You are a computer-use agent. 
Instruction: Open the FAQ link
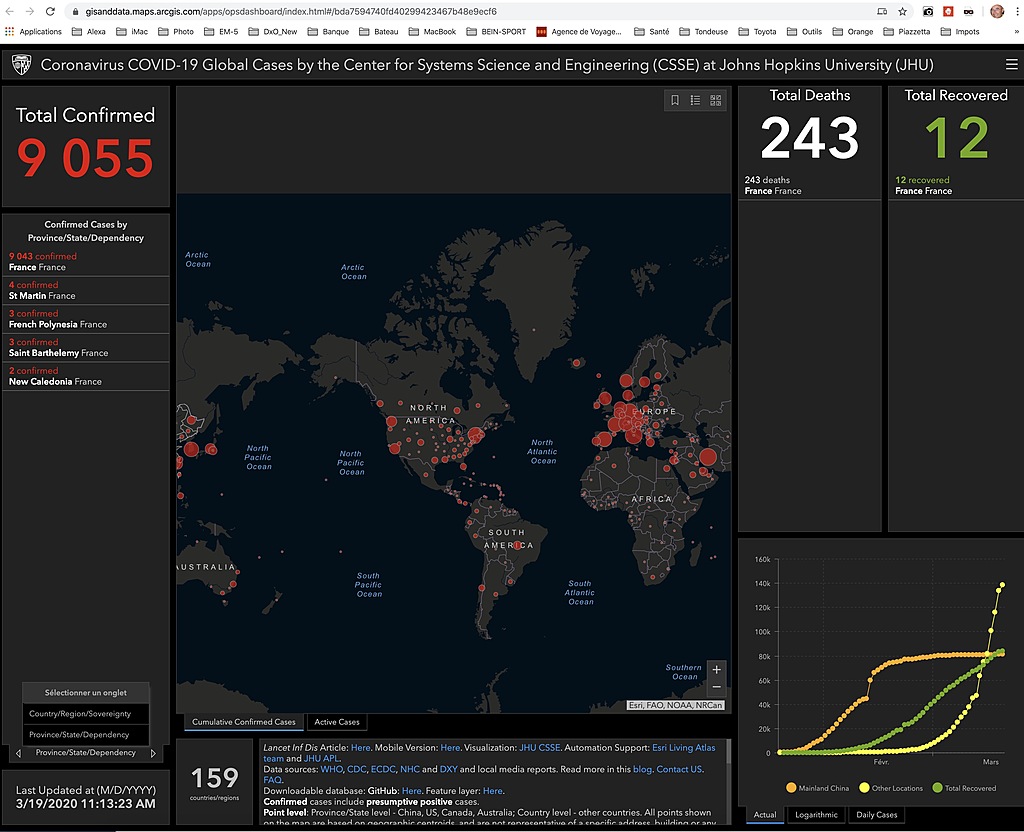pyautogui.click(x=272, y=780)
